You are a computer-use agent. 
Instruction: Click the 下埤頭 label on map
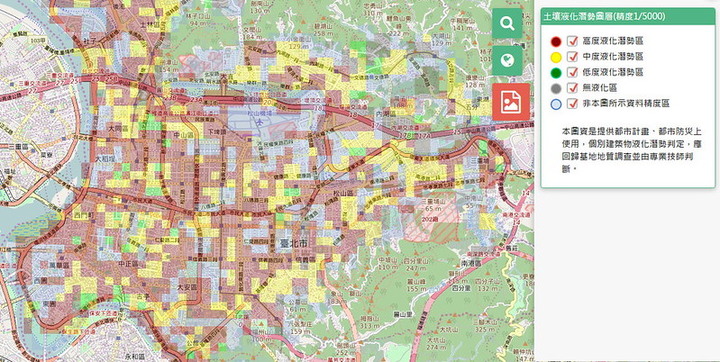click(217, 132)
